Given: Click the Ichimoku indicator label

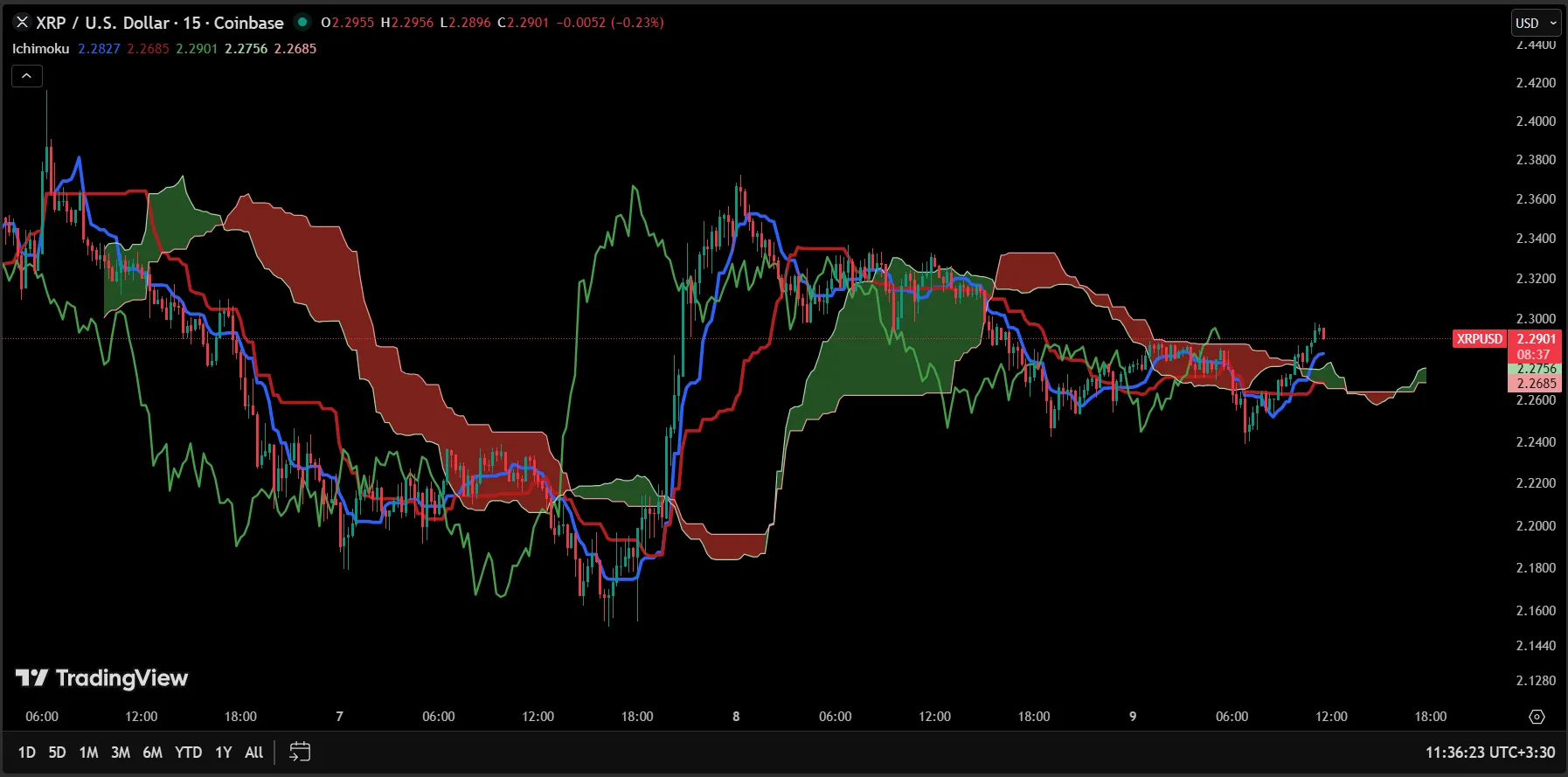Looking at the screenshot, I should 40,49.
